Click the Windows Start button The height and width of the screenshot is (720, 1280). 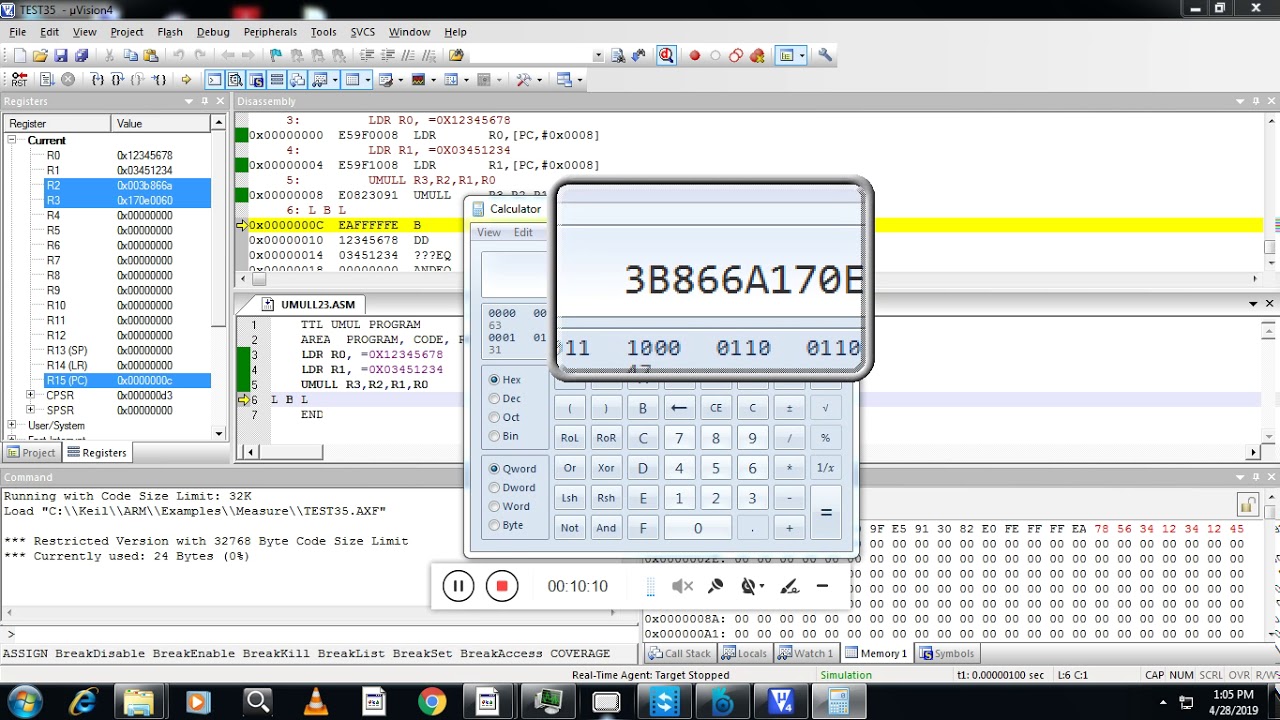point(25,701)
